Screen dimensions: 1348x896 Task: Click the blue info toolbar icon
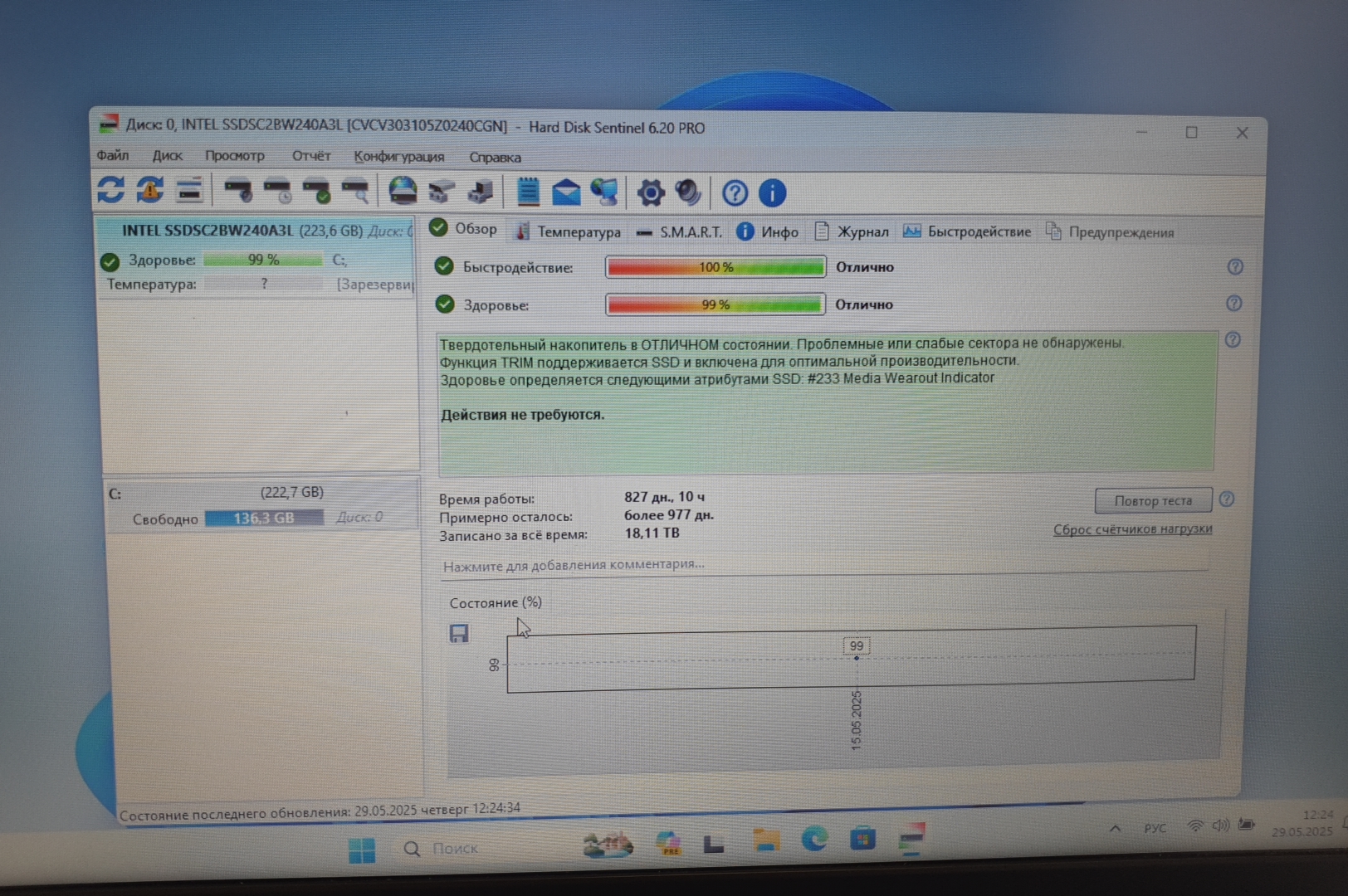(x=773, y=194)
